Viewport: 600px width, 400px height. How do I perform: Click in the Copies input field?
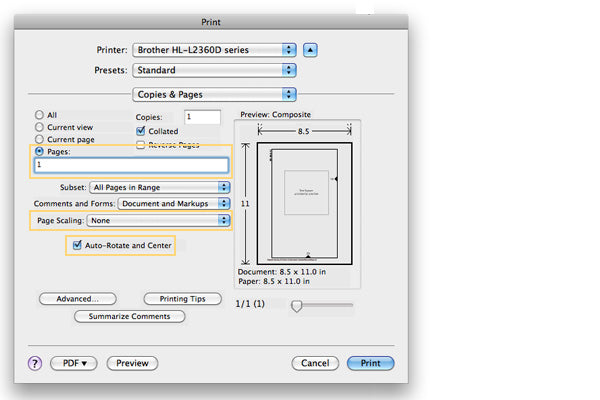tap(202, 117)
